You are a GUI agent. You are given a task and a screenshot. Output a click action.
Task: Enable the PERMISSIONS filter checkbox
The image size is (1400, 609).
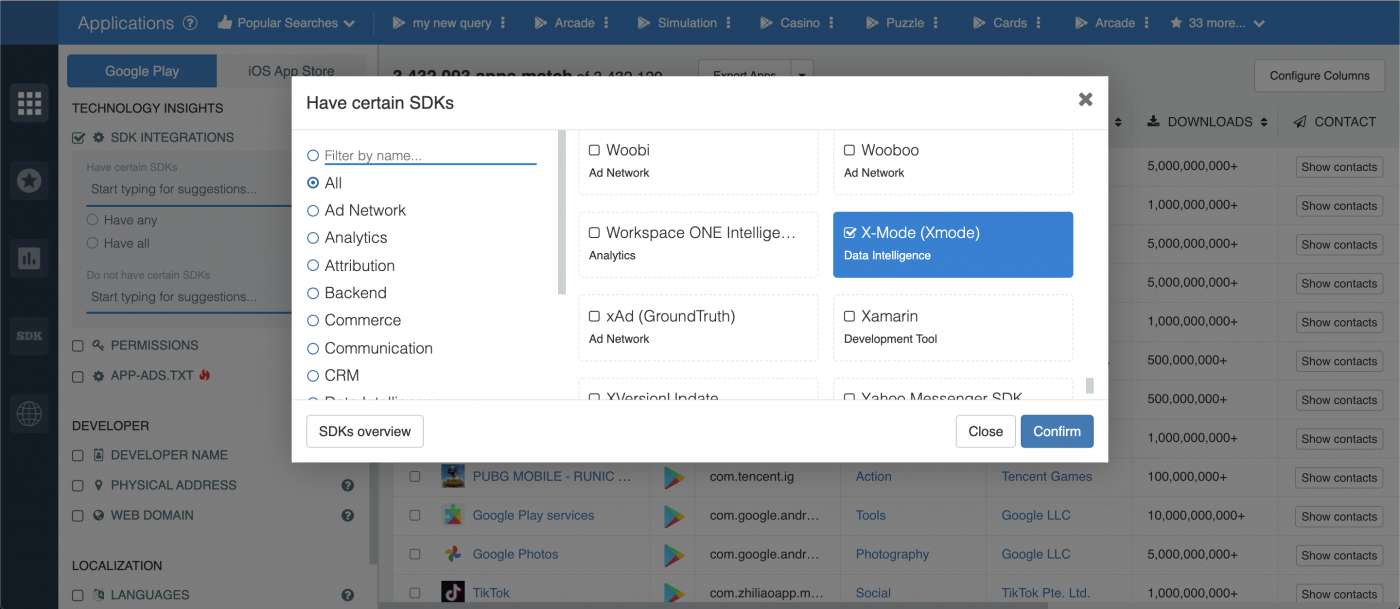click(78, 346)
